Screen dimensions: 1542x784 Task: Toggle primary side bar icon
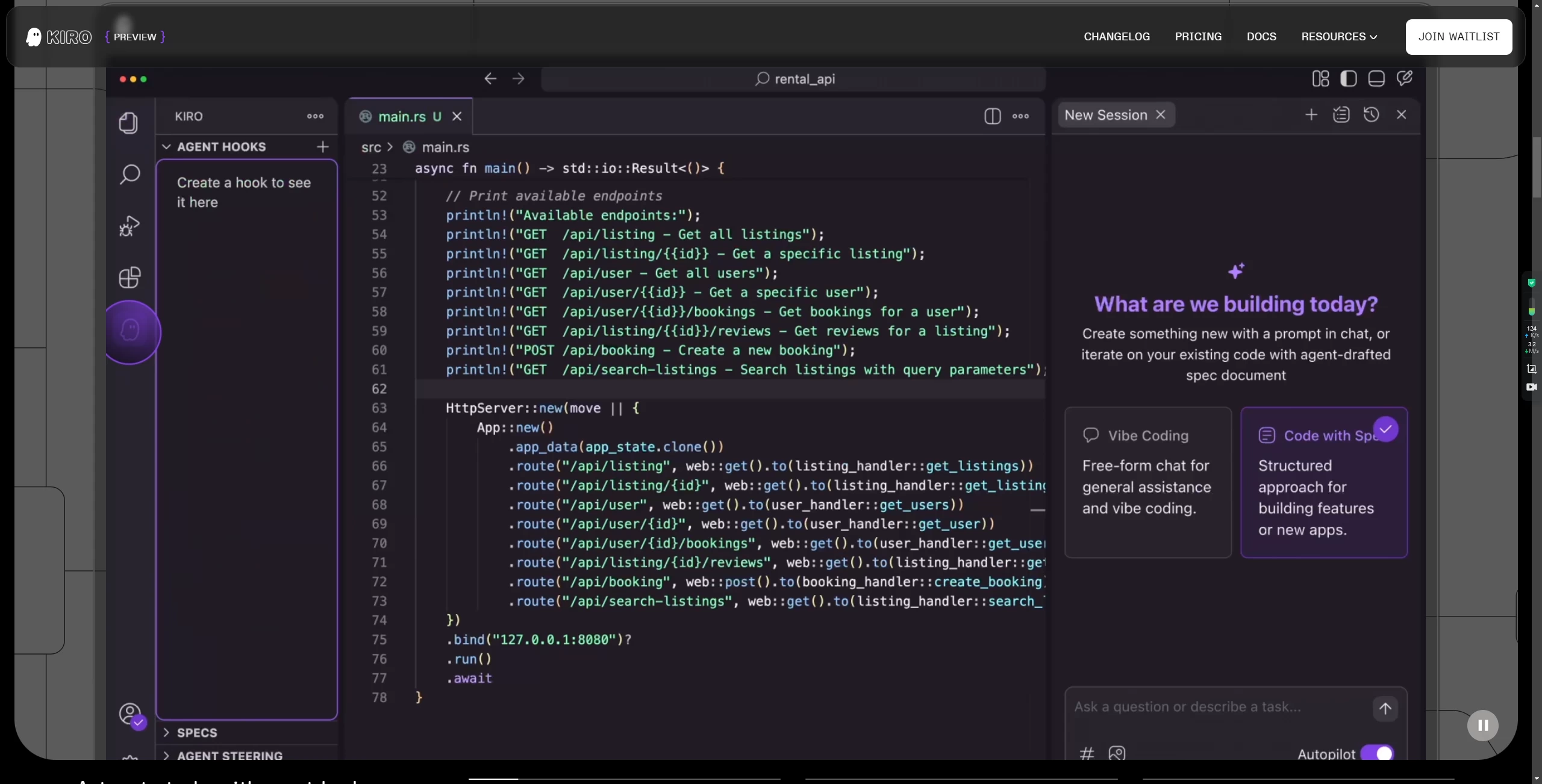click(1348, 79)
